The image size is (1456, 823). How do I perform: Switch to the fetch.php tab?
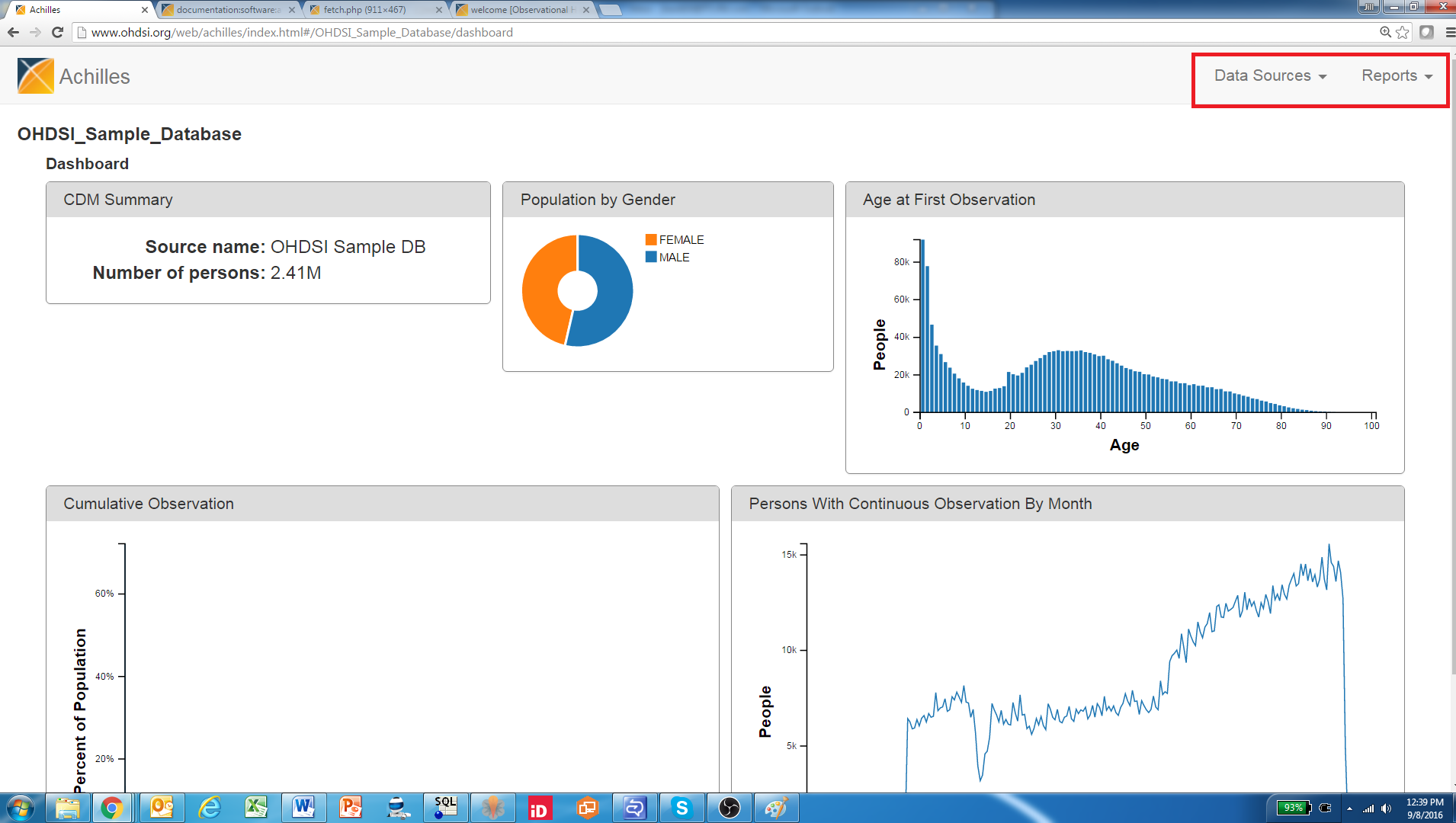(374, 10)
